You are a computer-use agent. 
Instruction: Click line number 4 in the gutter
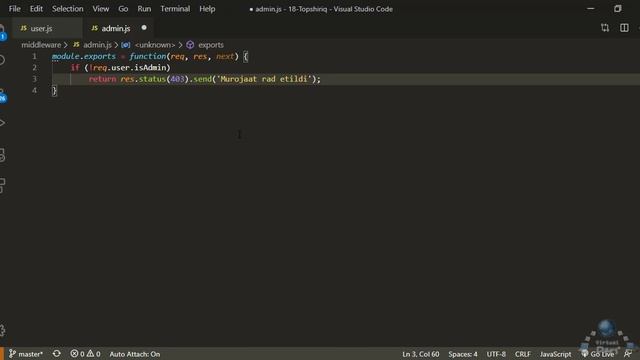(34, 91)
